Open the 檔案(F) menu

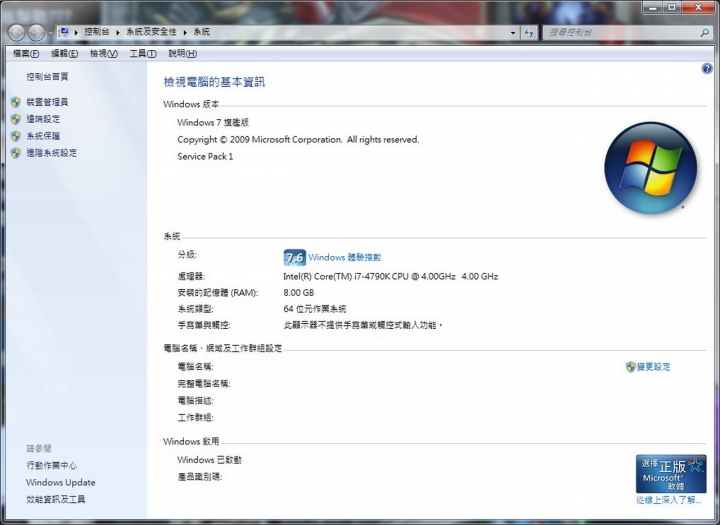26,54
